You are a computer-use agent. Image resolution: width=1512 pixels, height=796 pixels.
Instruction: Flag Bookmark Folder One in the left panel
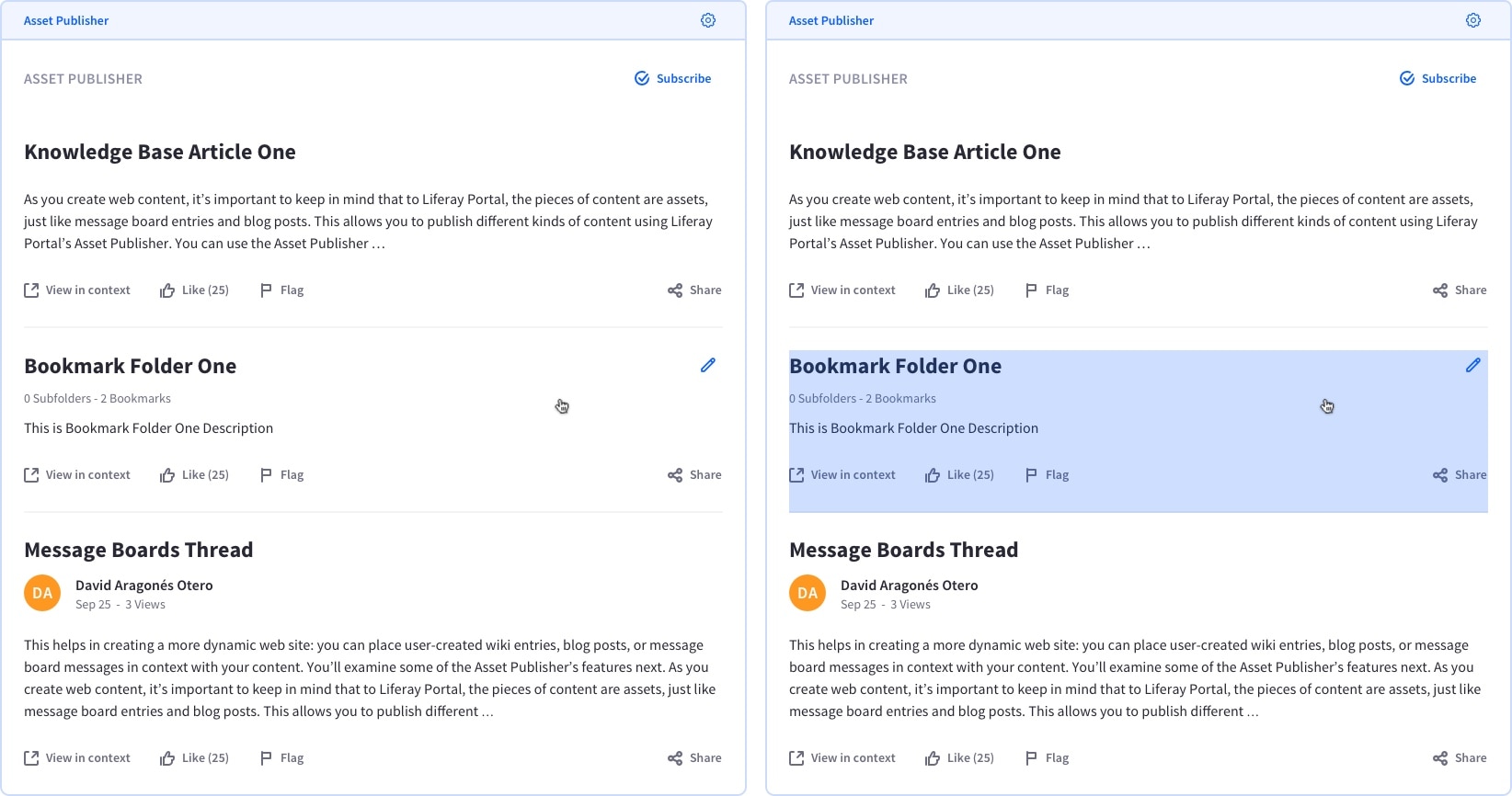281,475
